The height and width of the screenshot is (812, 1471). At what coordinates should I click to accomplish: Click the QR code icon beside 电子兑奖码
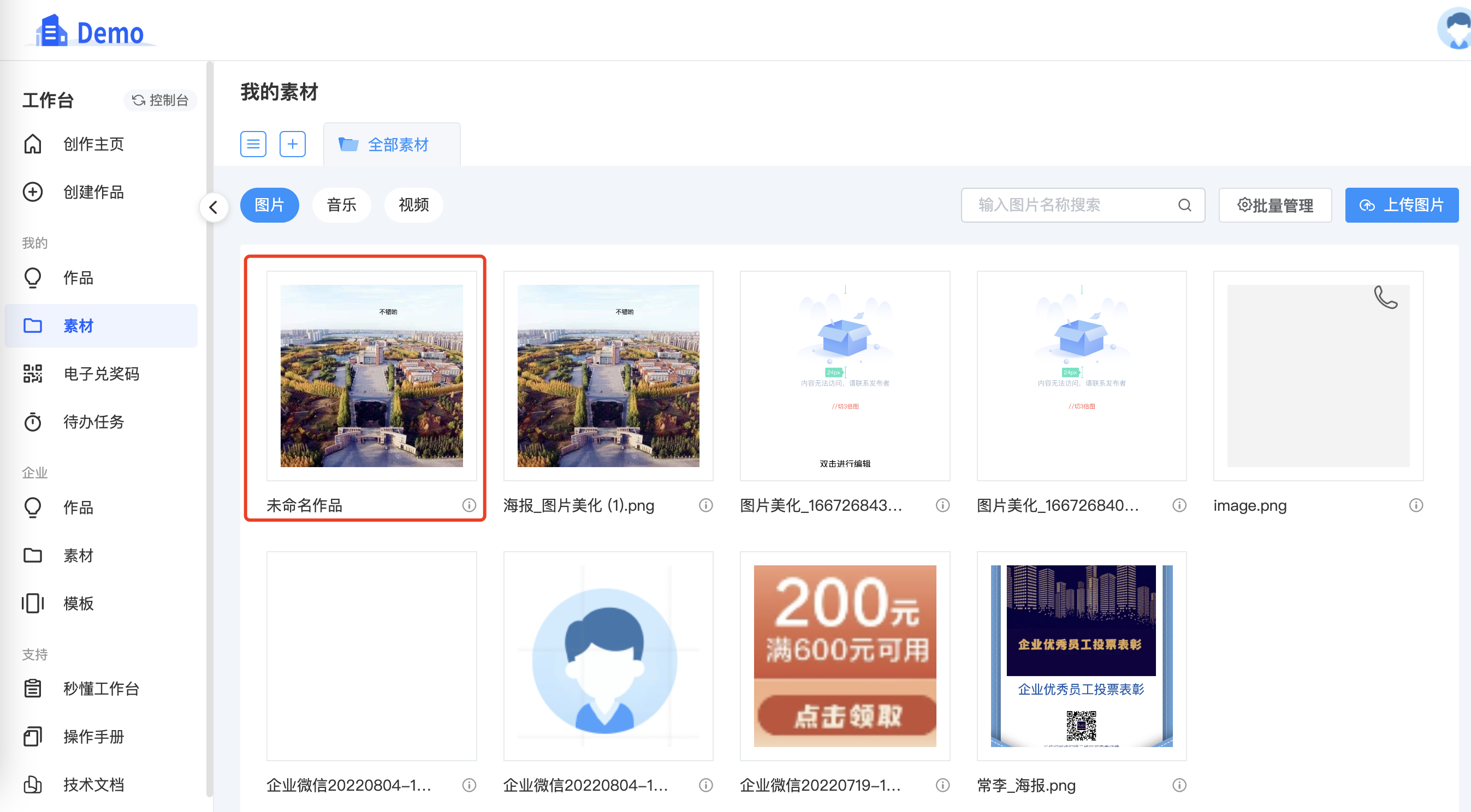[33, 374]
